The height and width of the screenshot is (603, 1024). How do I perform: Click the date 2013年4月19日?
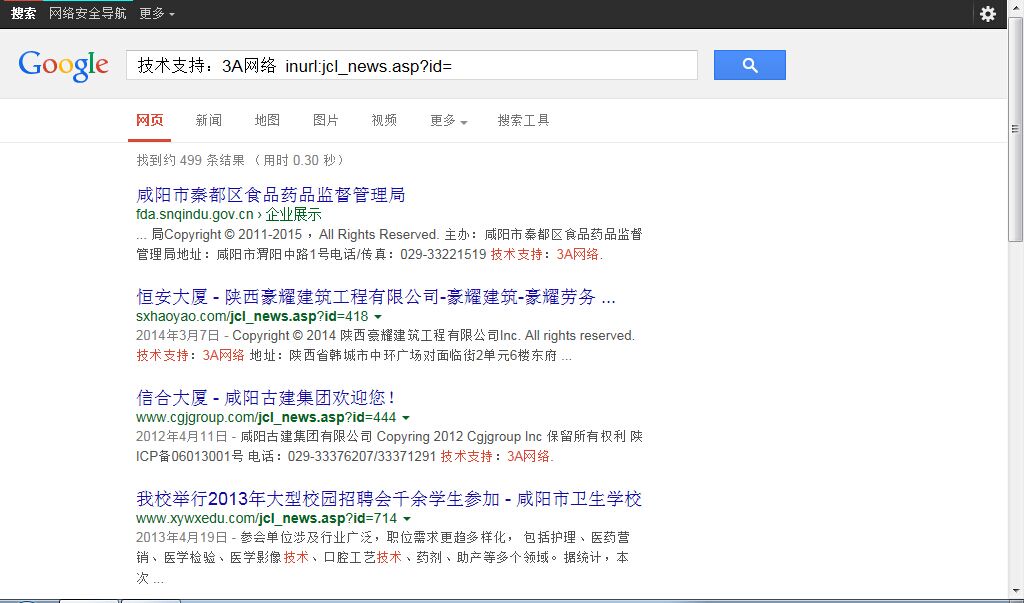(x=182, y=538)
